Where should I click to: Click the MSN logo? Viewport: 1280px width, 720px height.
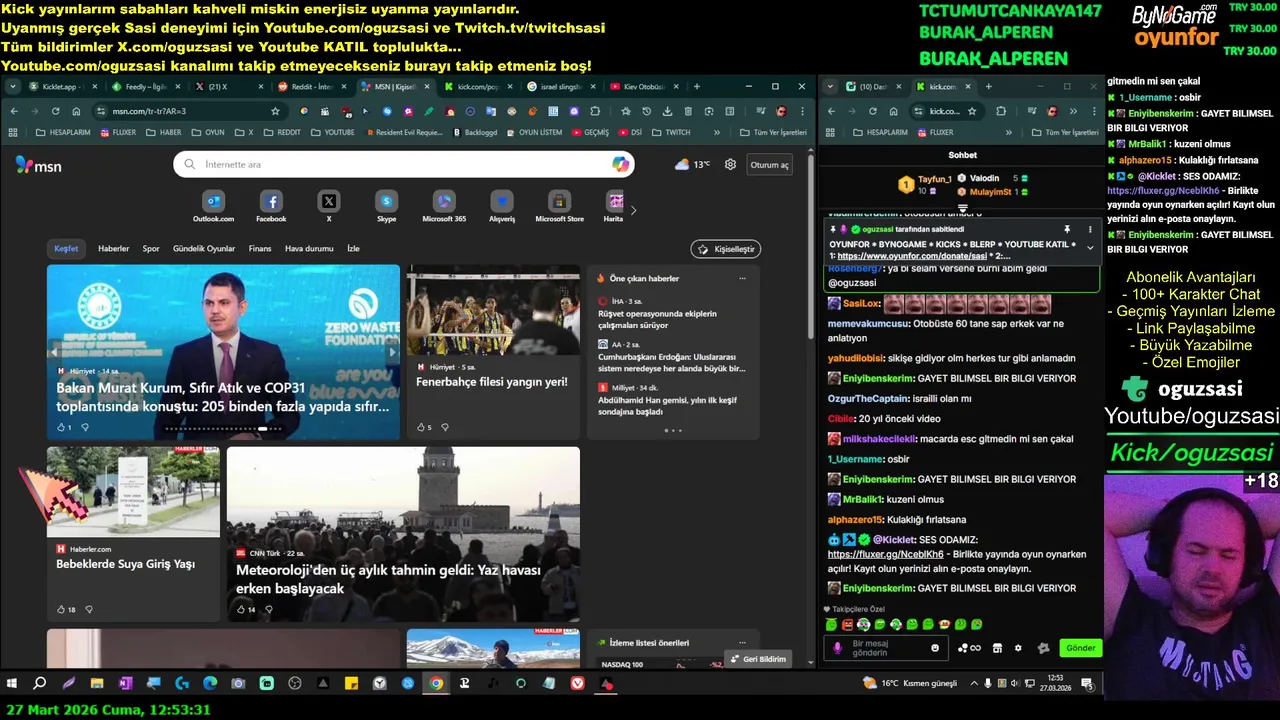click(x=38, y=165)
